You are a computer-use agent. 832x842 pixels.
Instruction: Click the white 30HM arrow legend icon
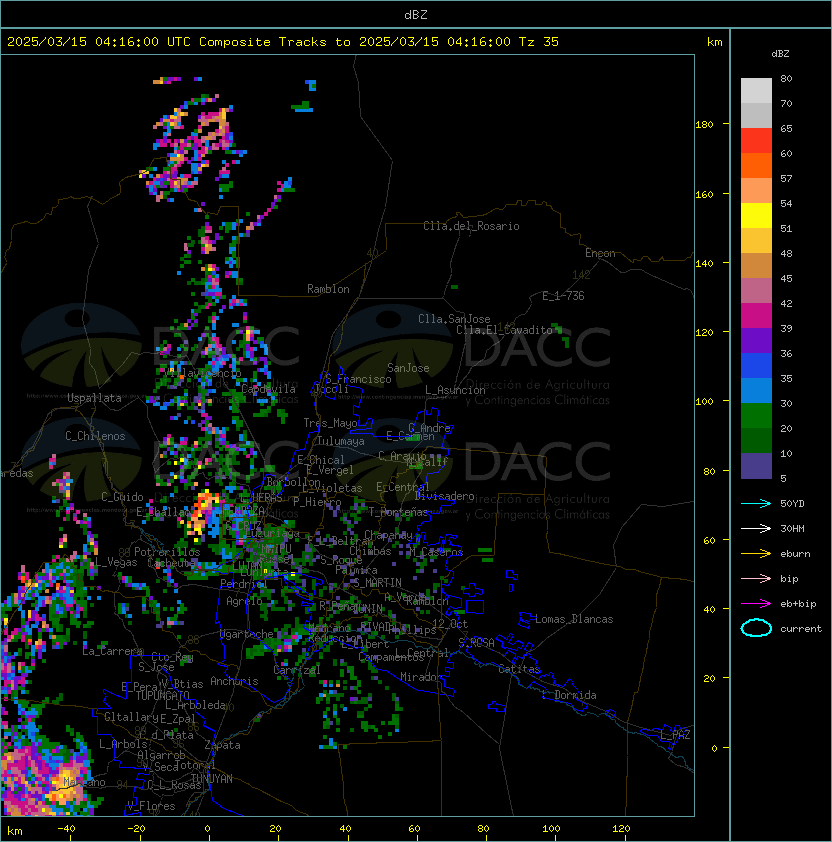click(756, 528)
